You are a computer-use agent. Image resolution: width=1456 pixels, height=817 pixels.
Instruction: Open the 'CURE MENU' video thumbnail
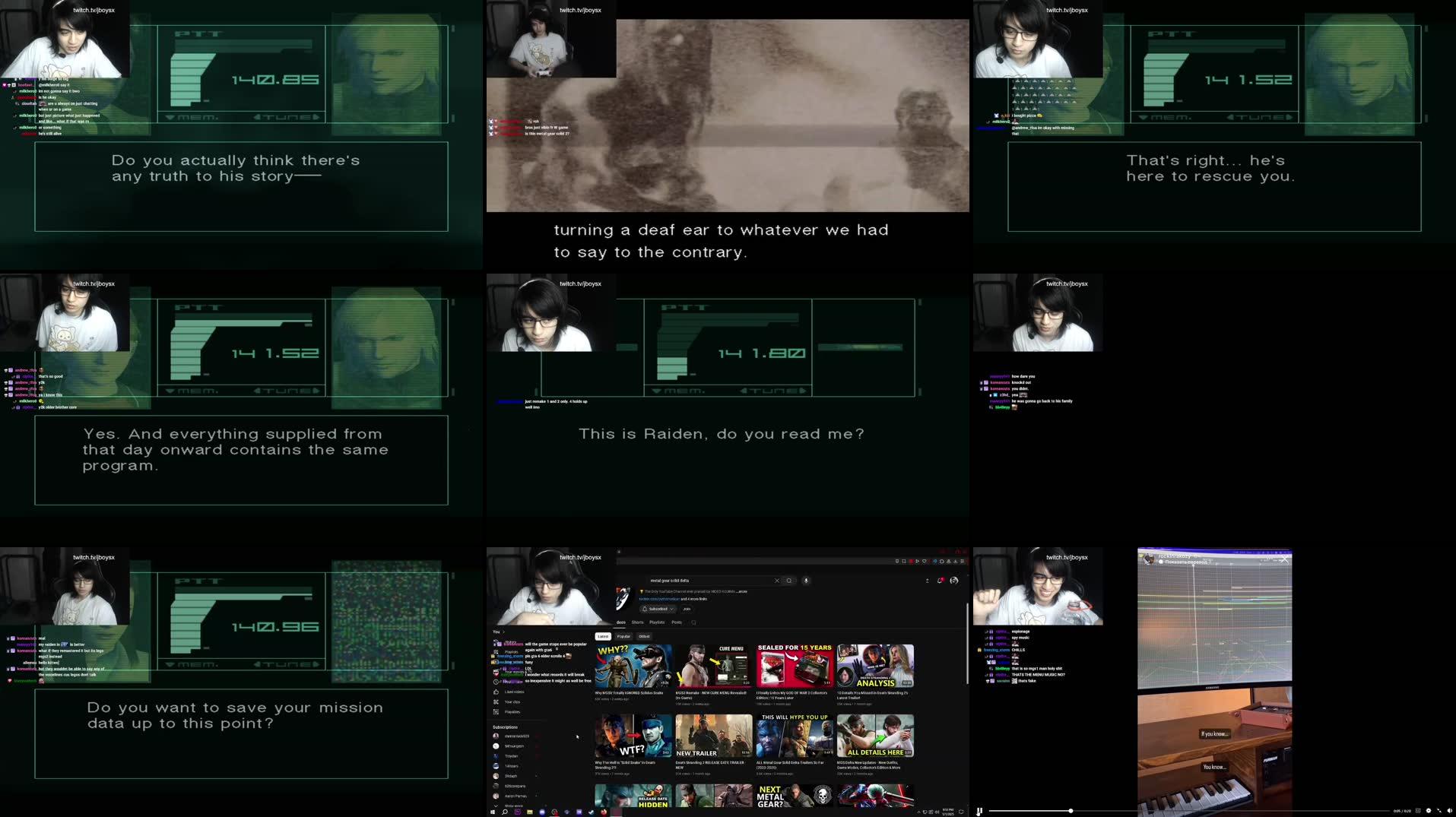point(714,666)
